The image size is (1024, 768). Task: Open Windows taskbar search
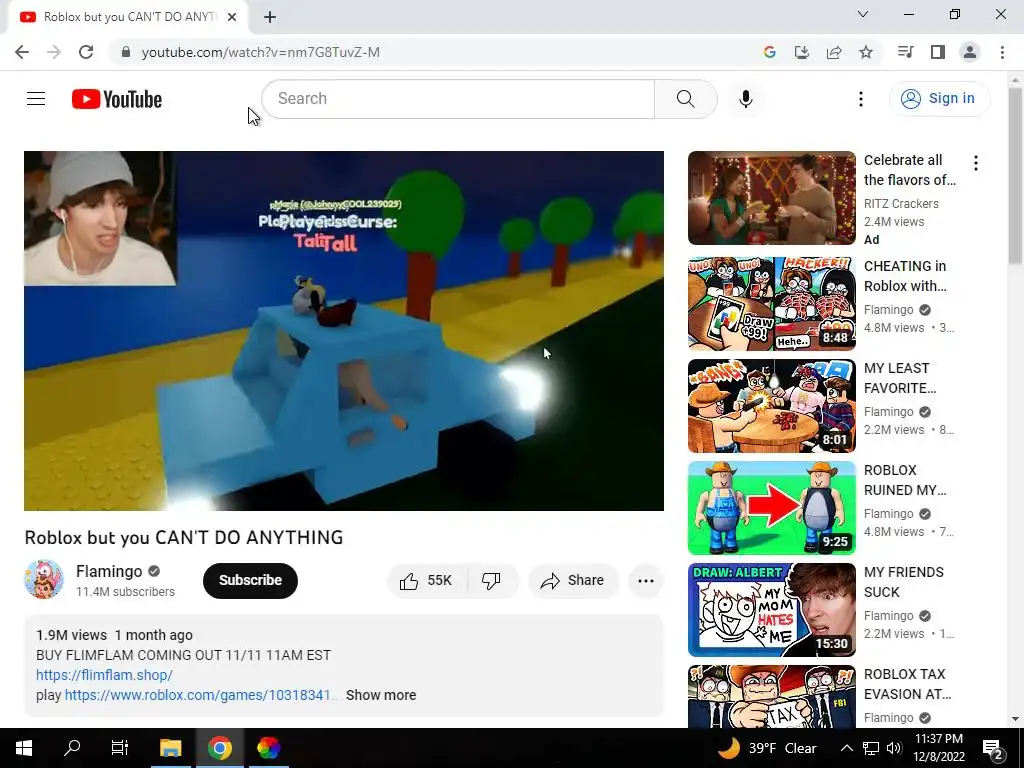72,748
